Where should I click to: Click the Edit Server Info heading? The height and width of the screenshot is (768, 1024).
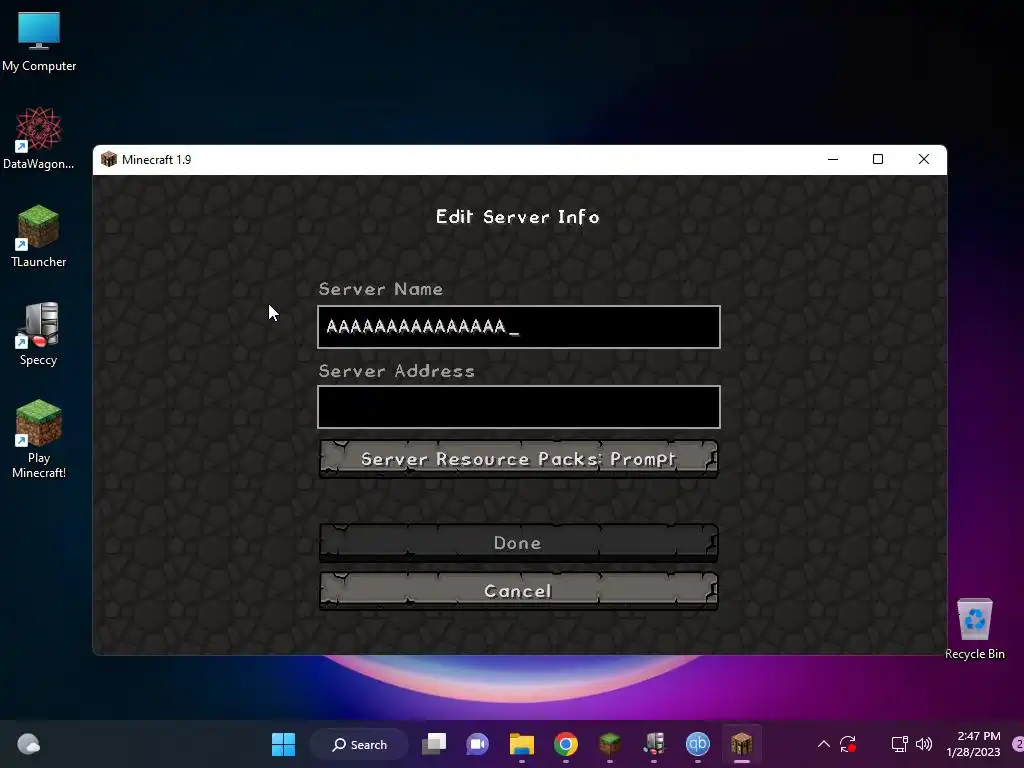click(x=517, y=217)
